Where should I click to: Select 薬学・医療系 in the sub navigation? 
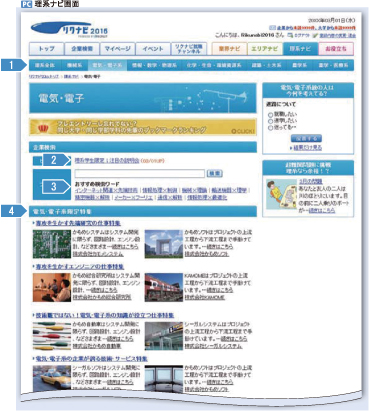pyautogui.click(x=333, y=65)
